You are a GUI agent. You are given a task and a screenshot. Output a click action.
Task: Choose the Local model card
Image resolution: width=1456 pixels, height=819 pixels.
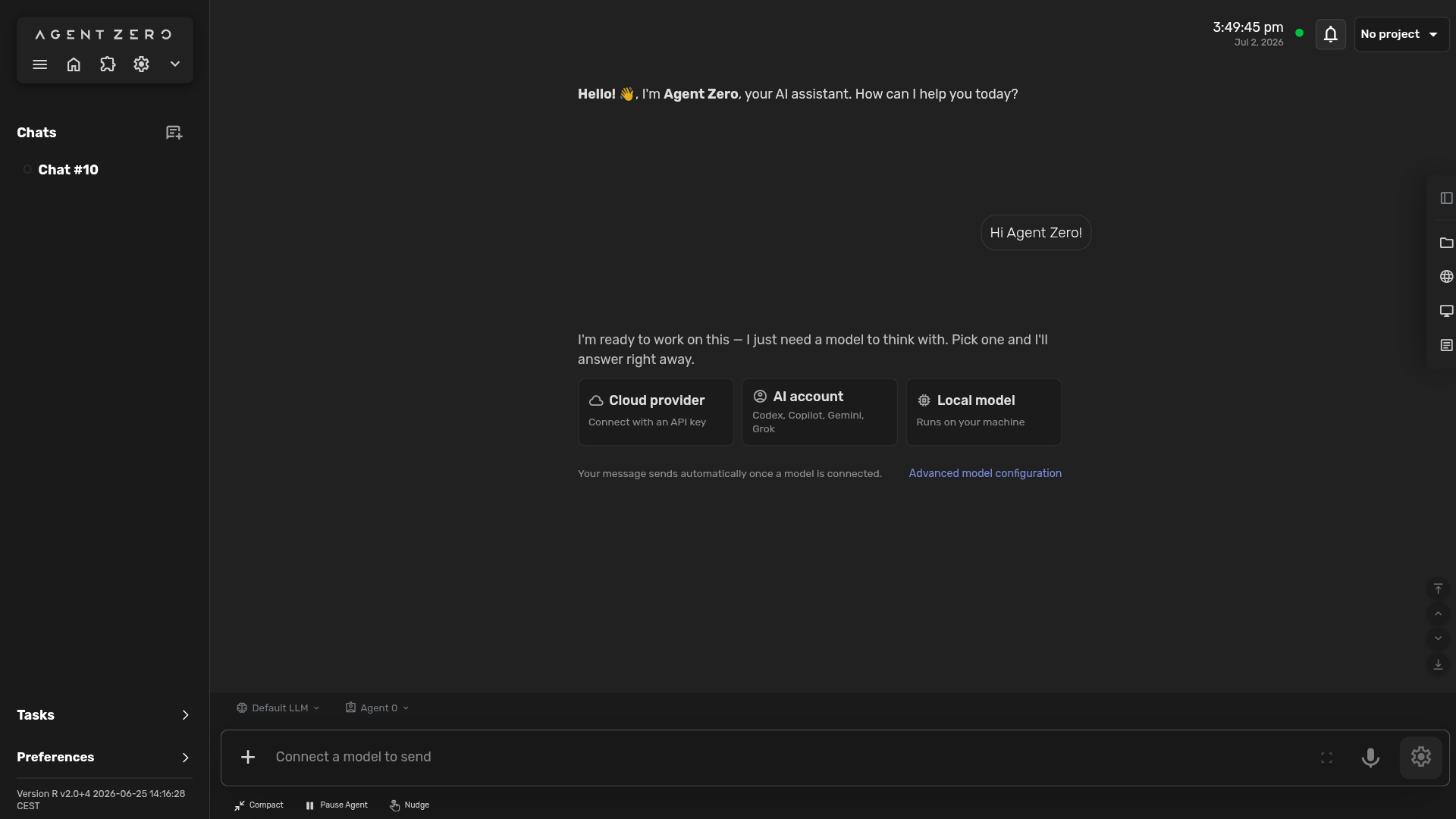tap(984, 412)
